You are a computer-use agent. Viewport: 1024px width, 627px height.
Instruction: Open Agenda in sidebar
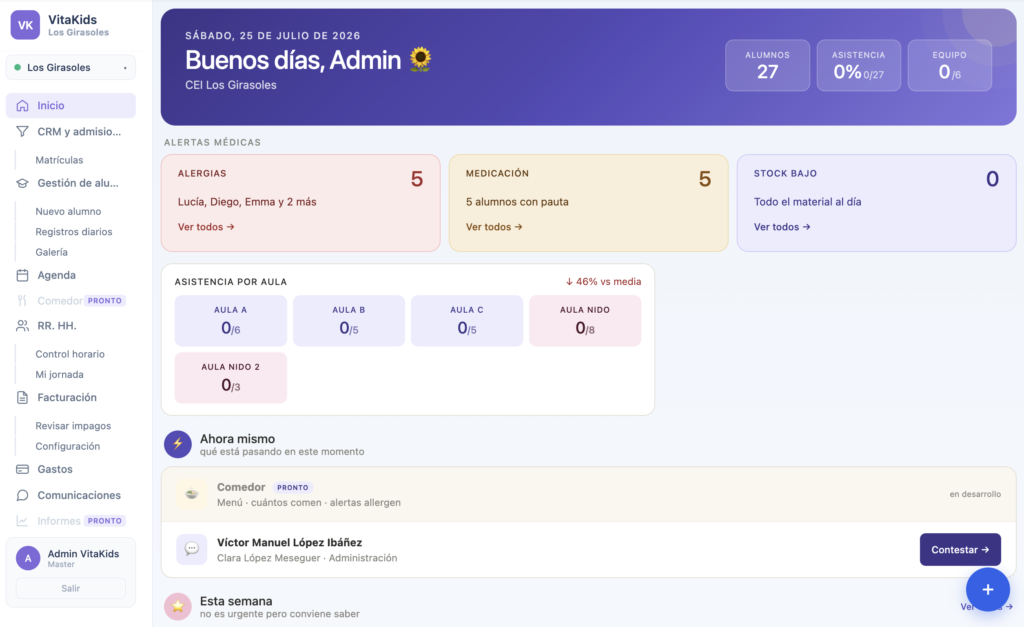tap(71, 275)
